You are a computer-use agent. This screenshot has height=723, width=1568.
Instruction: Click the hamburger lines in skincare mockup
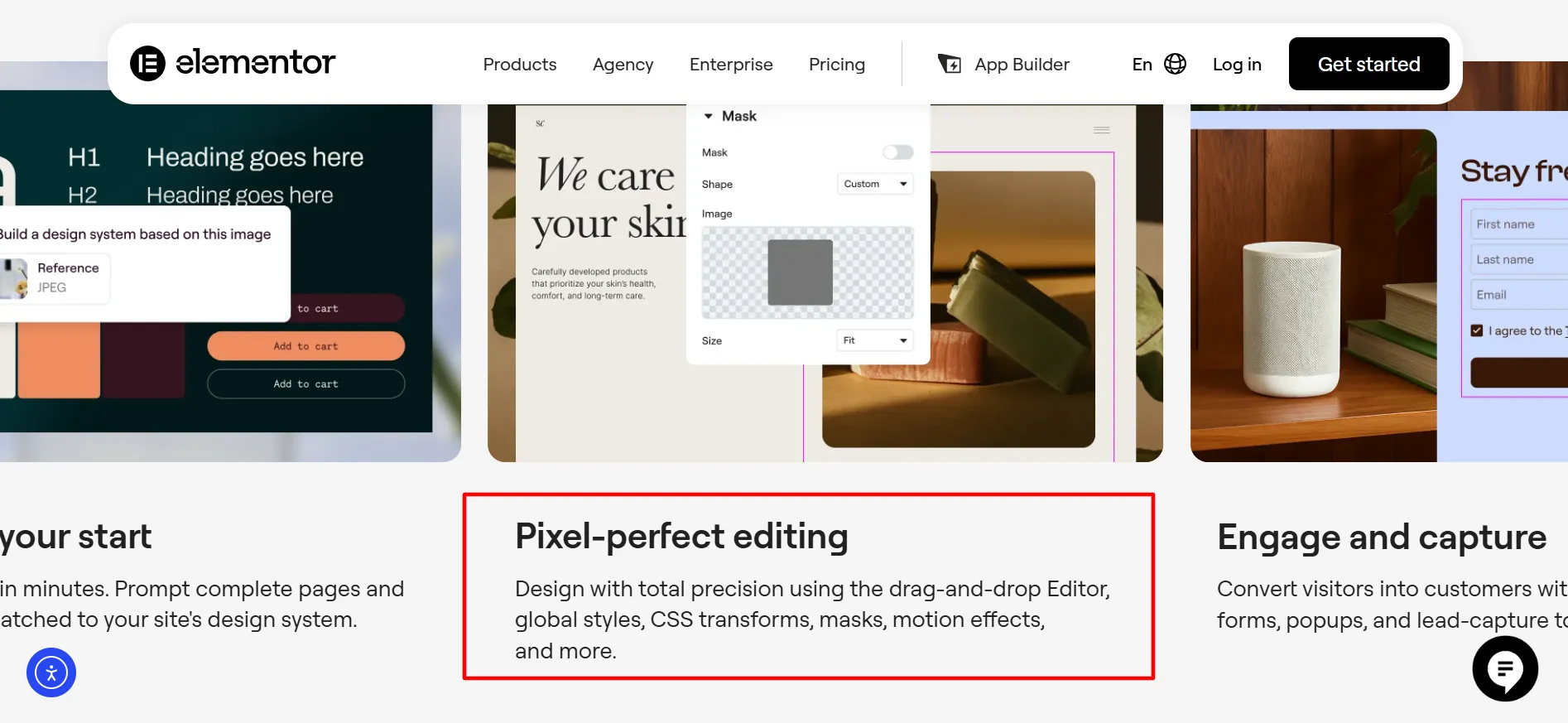point(1102,130)
